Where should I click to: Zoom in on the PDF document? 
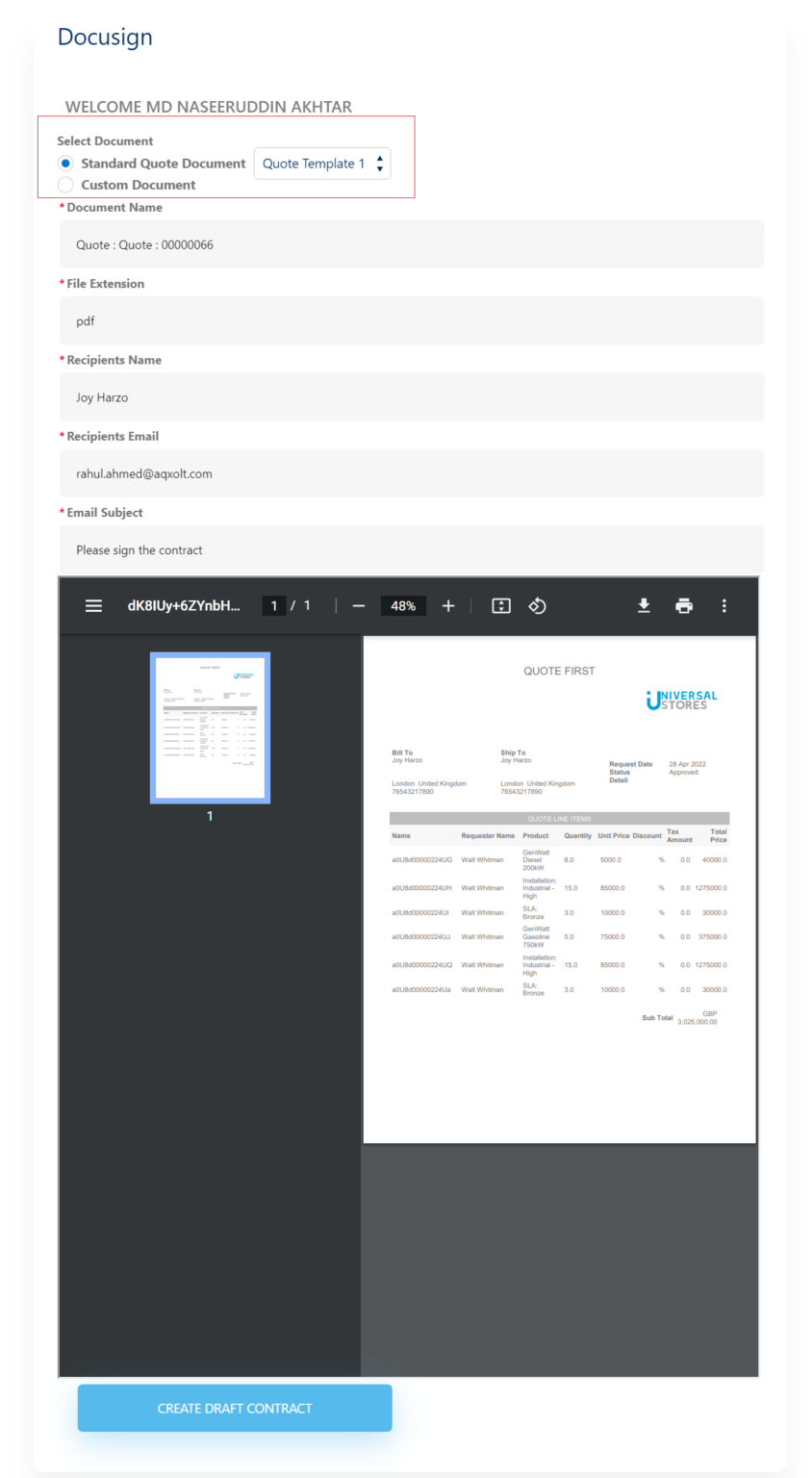click(x=447, y=605)
